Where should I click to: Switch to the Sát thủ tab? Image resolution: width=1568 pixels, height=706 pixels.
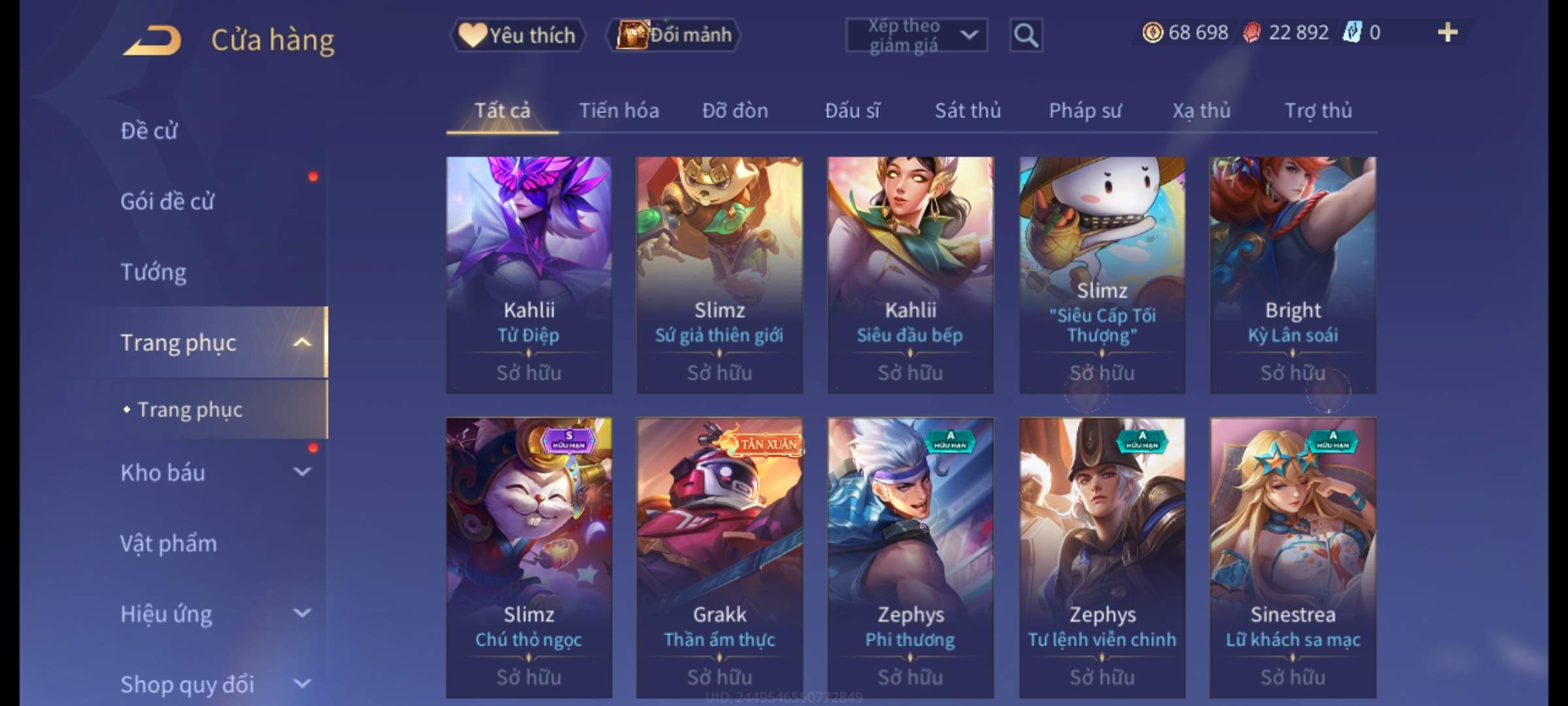968,110
